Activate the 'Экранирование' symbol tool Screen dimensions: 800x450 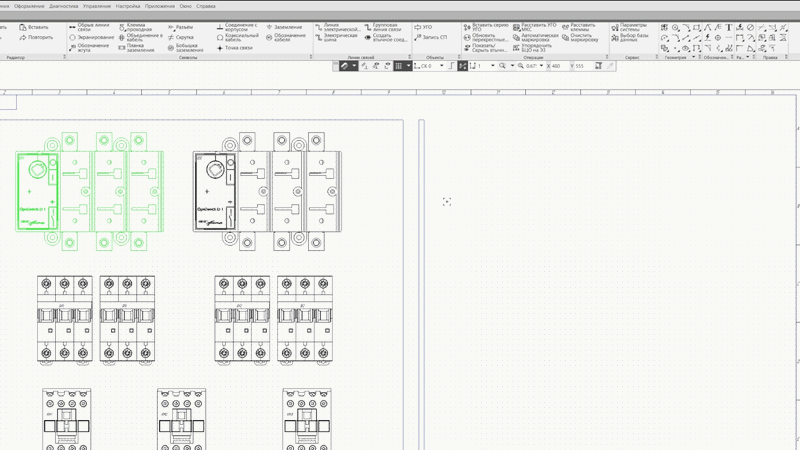91,37
